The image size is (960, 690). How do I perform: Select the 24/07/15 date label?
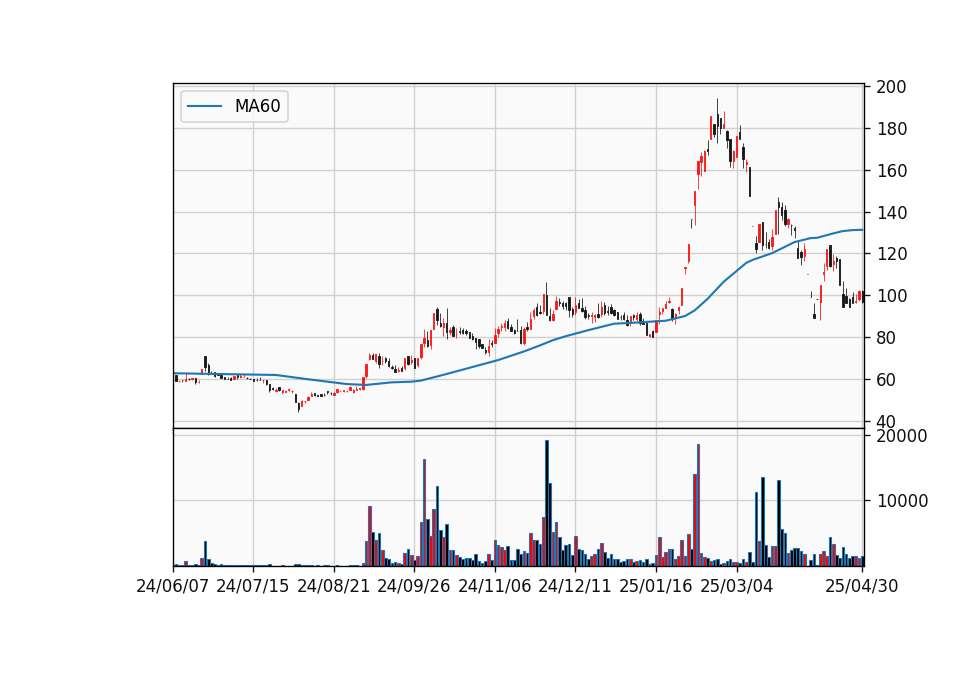(x=252, y=586)
